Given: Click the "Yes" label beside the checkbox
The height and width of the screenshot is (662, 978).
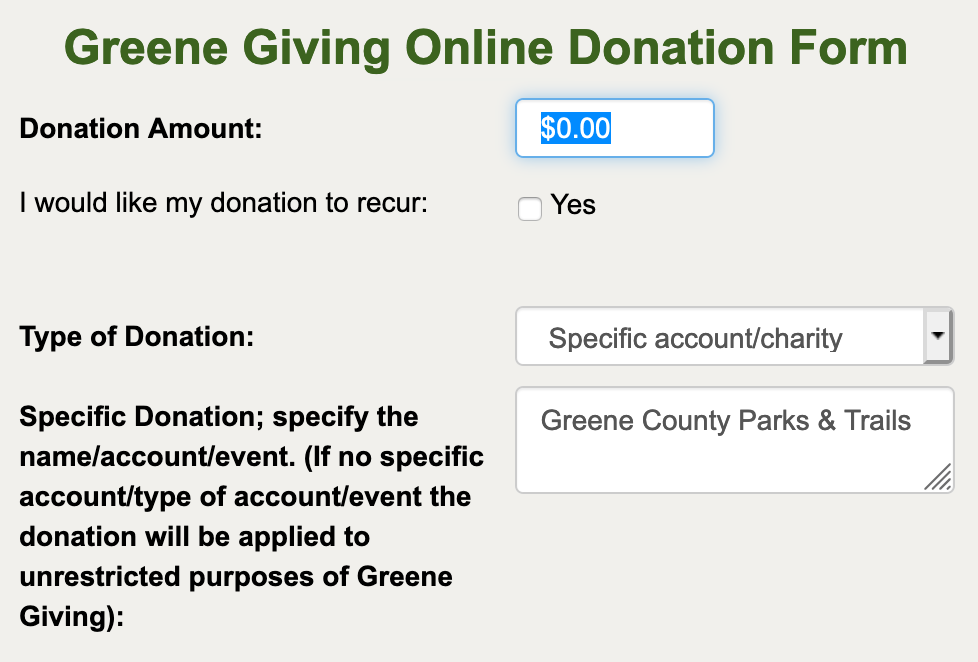Looking at the screenshot, I should click(x=573, y=205).
